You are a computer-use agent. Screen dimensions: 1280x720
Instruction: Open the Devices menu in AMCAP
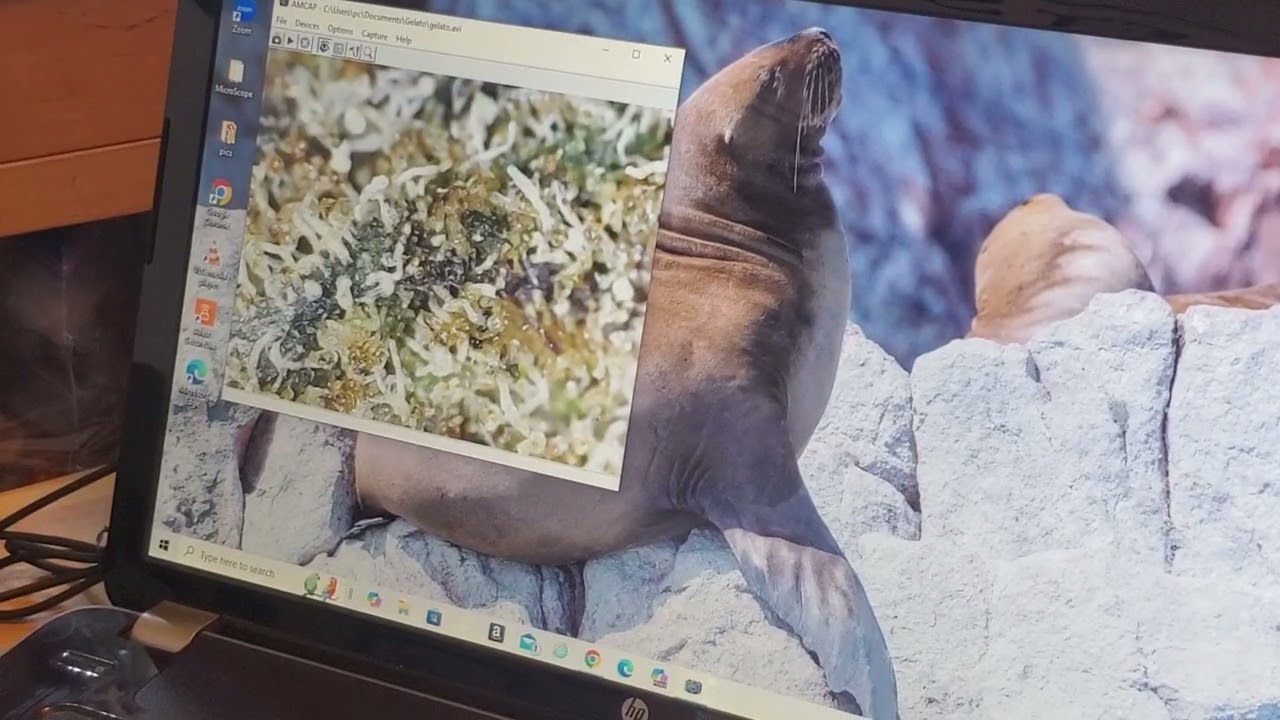pyautogui.click(x=307, y=25)
